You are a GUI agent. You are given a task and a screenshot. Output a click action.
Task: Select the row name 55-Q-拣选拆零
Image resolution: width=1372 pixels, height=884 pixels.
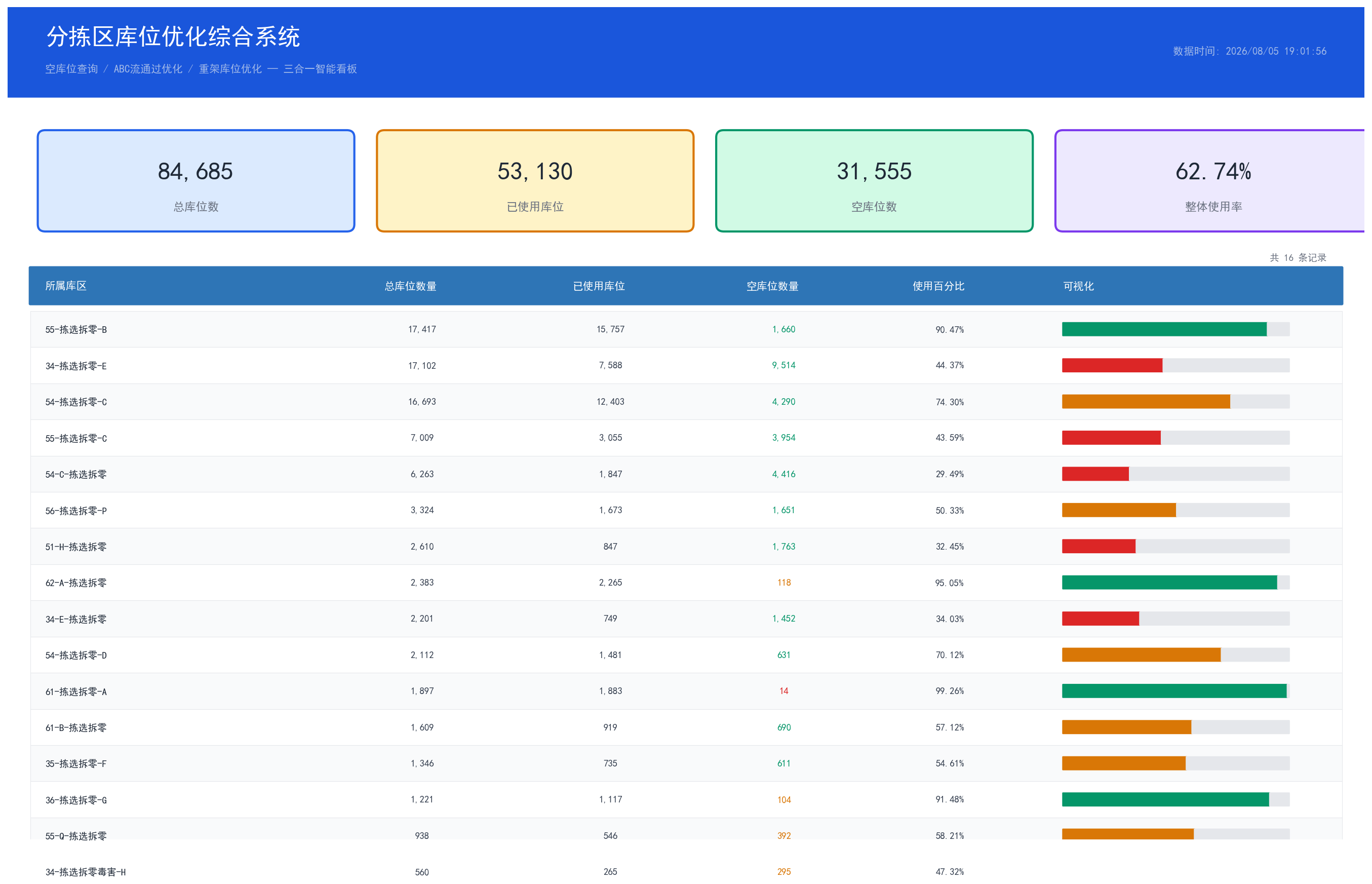(x=76, y=836)
